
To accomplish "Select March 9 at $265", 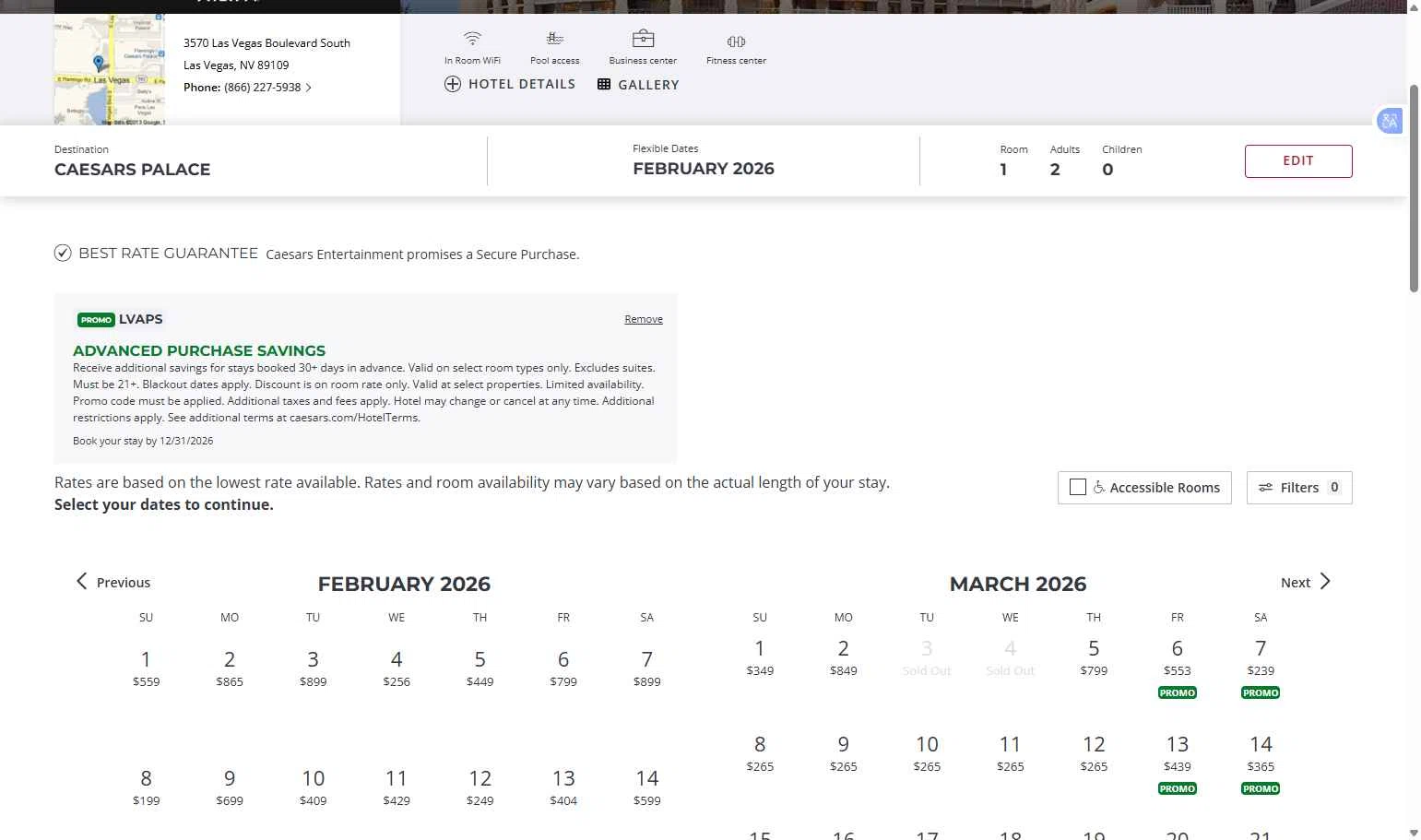I will (843, 753).
